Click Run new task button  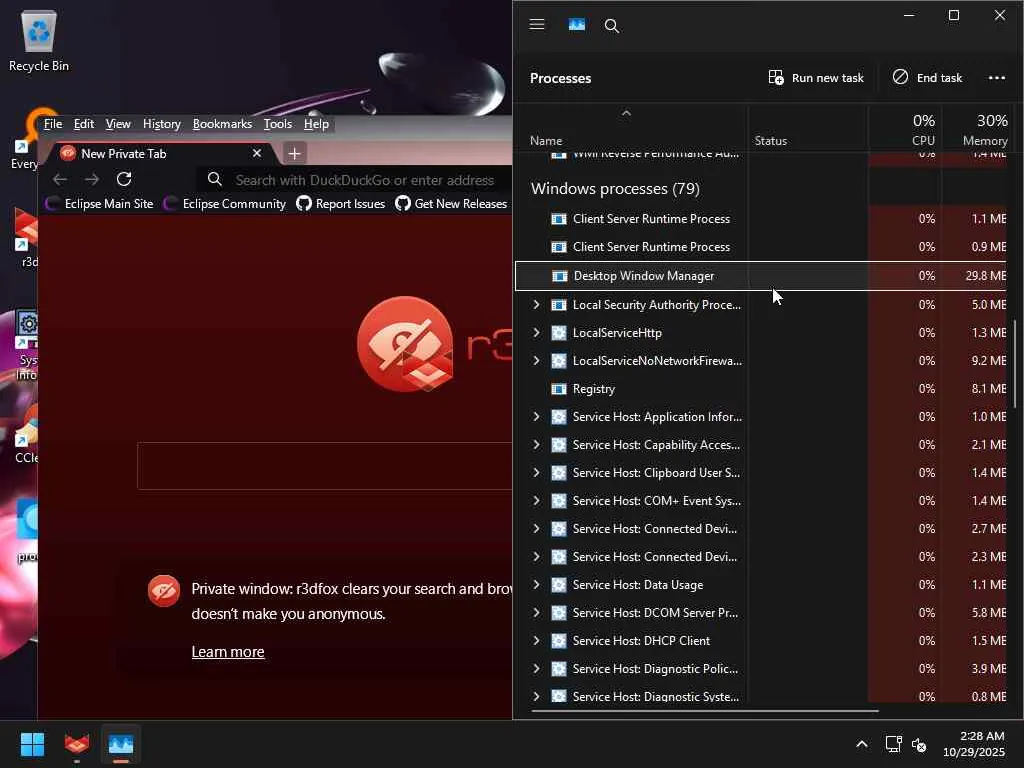(x=816, y=78)
